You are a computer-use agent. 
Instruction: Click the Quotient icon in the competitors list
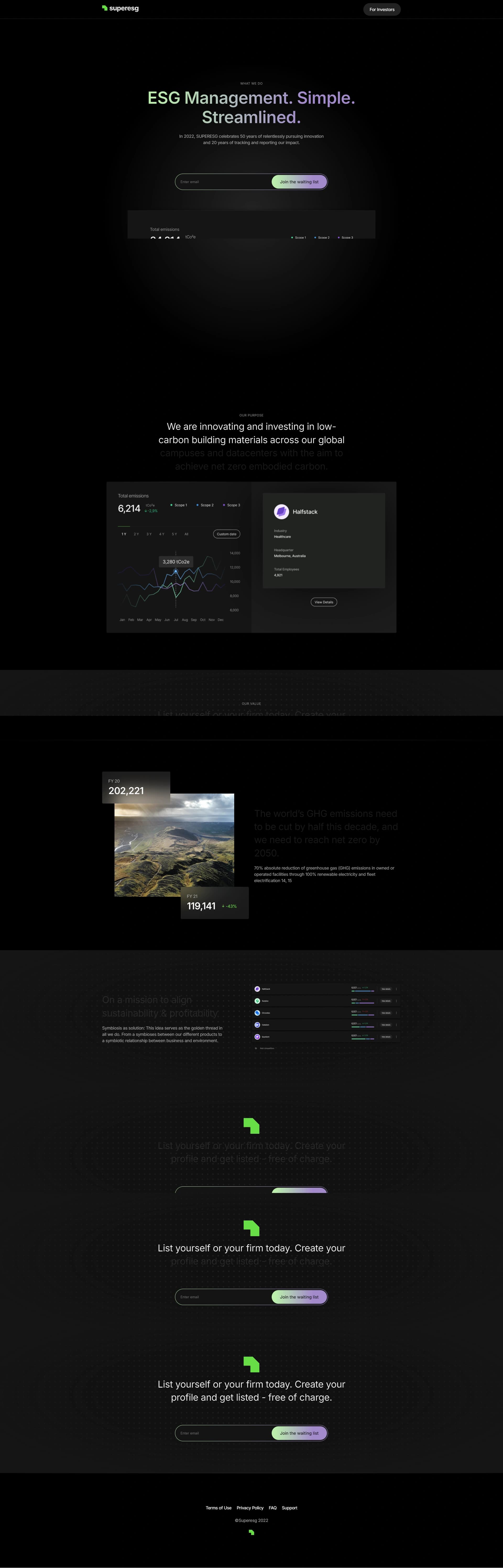(x=258, y=1037)
